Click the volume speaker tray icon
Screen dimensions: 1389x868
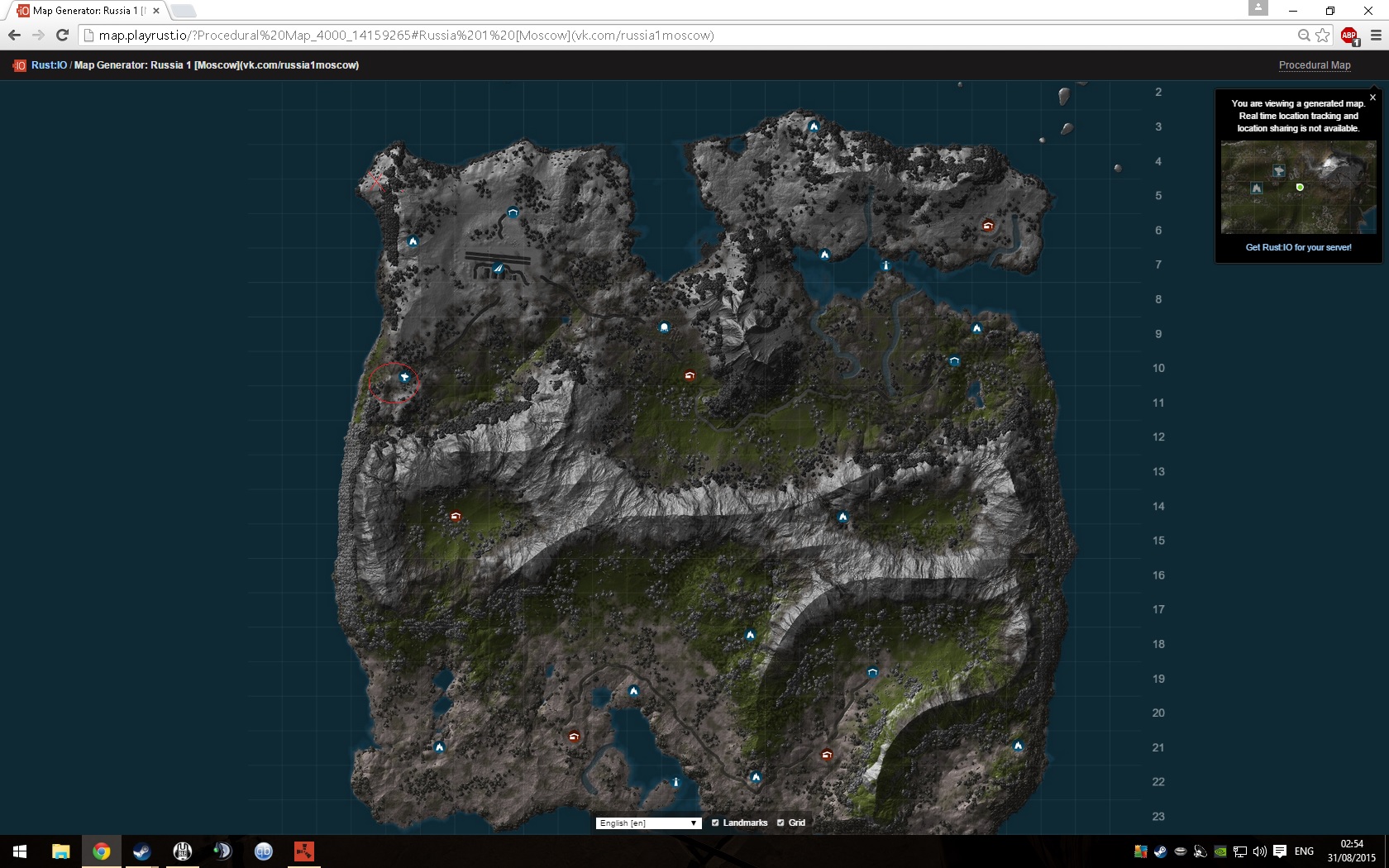(x=1259, y=851)
